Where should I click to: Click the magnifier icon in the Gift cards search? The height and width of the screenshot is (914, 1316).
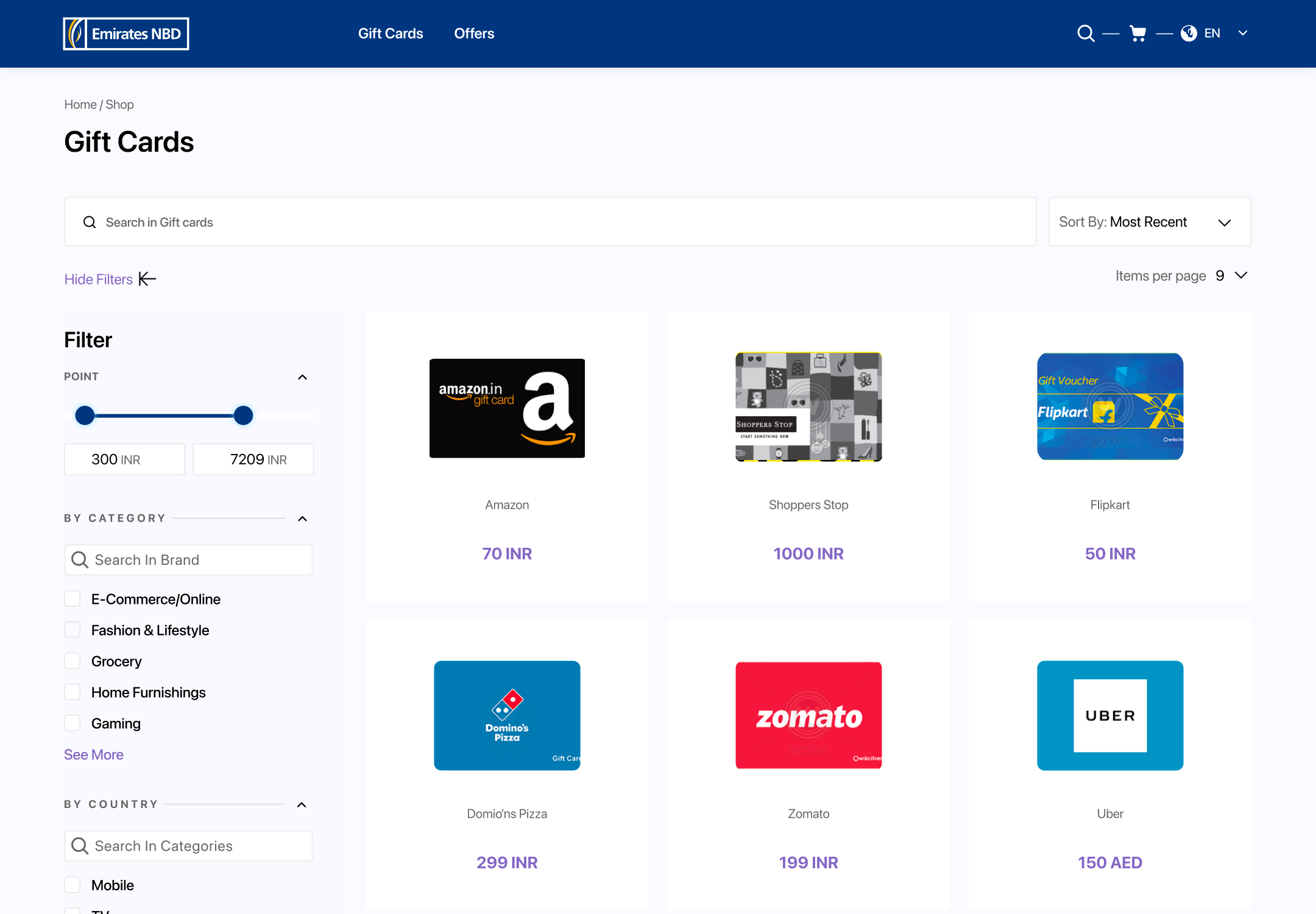(90, 222)
